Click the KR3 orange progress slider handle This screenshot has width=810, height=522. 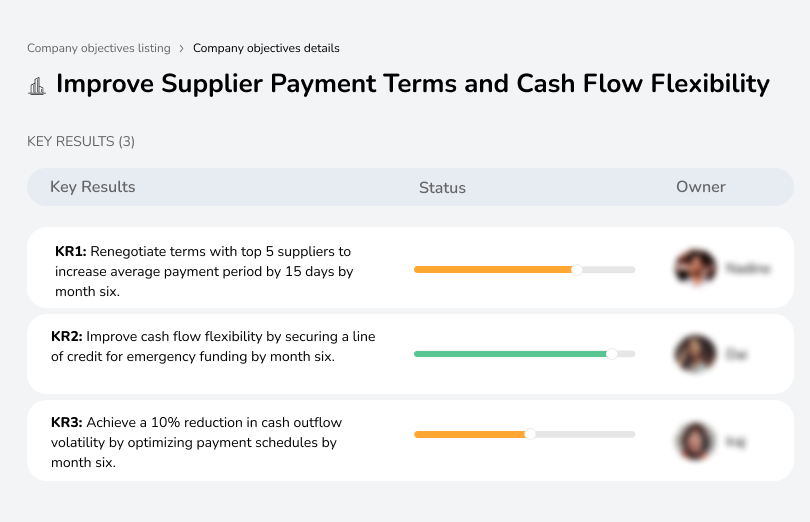pos(530,434)
